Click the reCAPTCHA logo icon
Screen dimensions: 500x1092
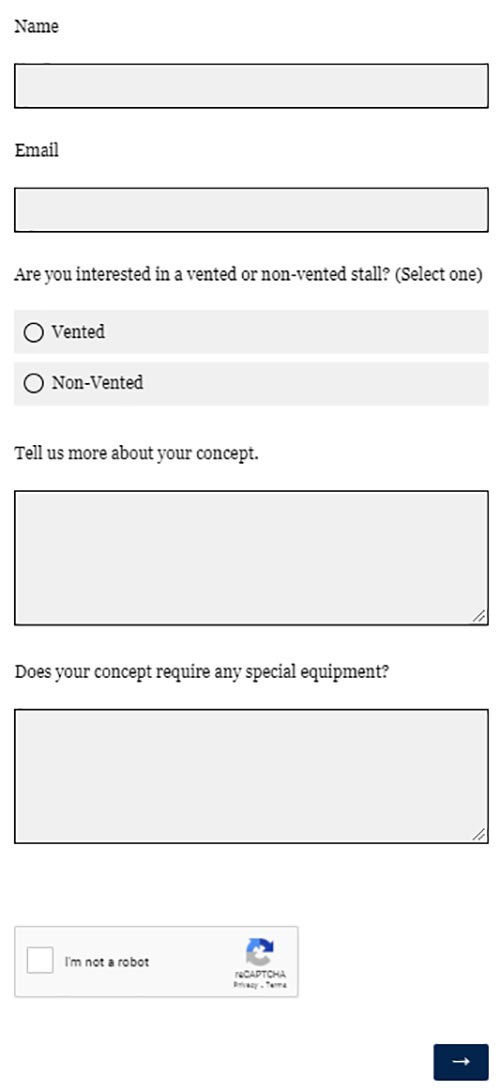[259, 951]
